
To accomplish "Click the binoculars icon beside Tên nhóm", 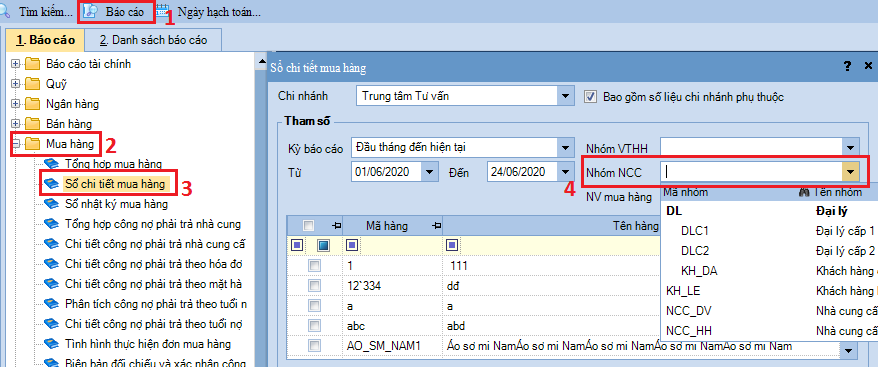I will click(805, 192).
